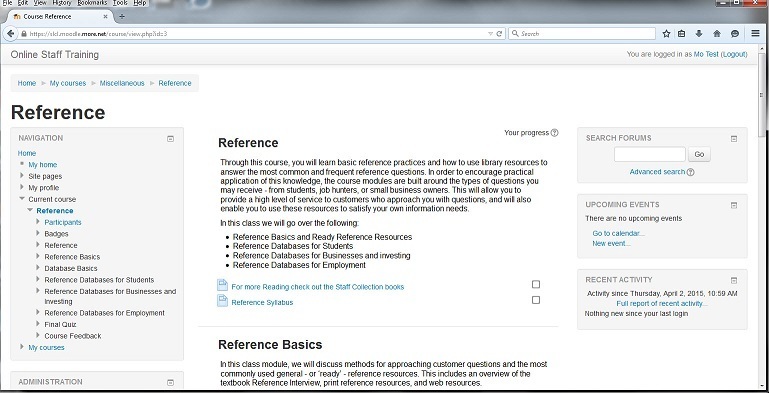
Task: Open the Help menu
Action: [x=140, y=3]
